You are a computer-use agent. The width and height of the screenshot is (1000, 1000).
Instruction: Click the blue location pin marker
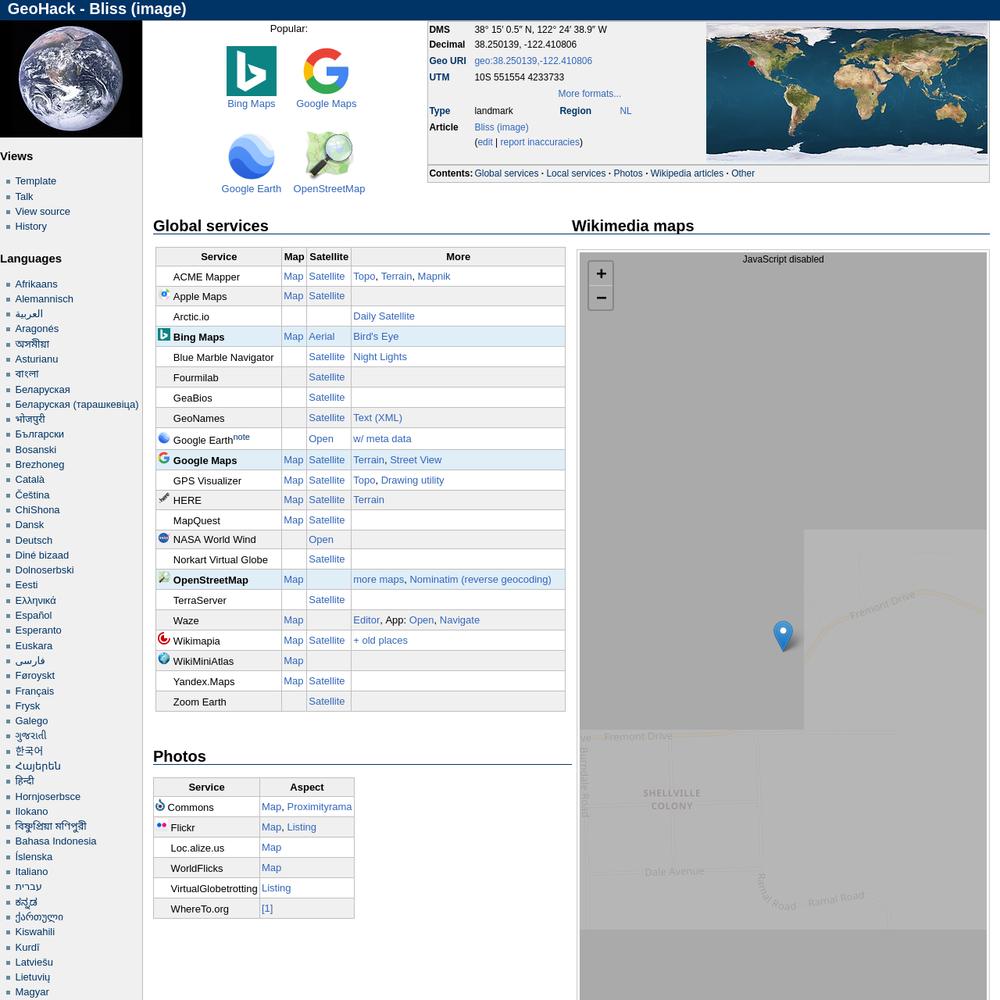click(x=783, y=635)
